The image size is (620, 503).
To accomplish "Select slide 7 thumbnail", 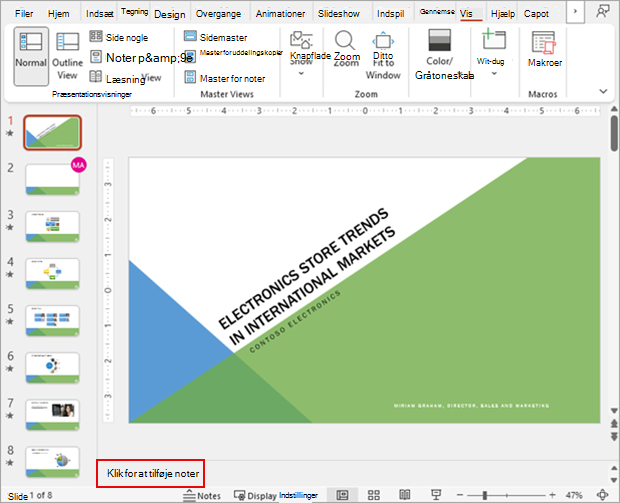I will (53, 415).
